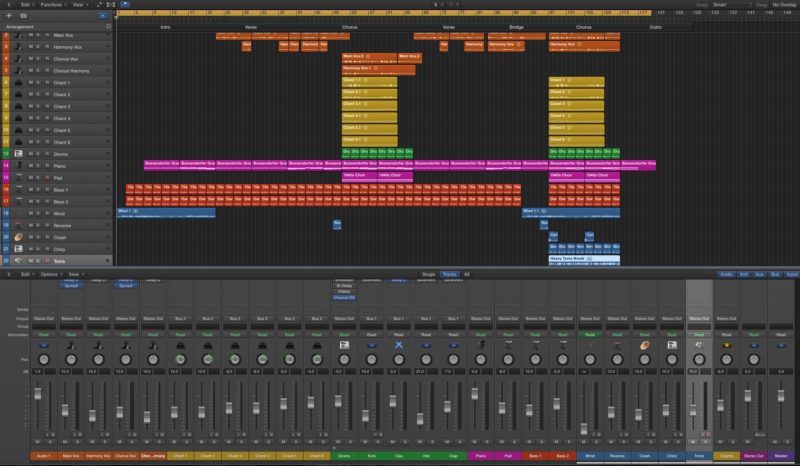
Task: Click the Wind channel pan knob
Action: pos(590,359)
